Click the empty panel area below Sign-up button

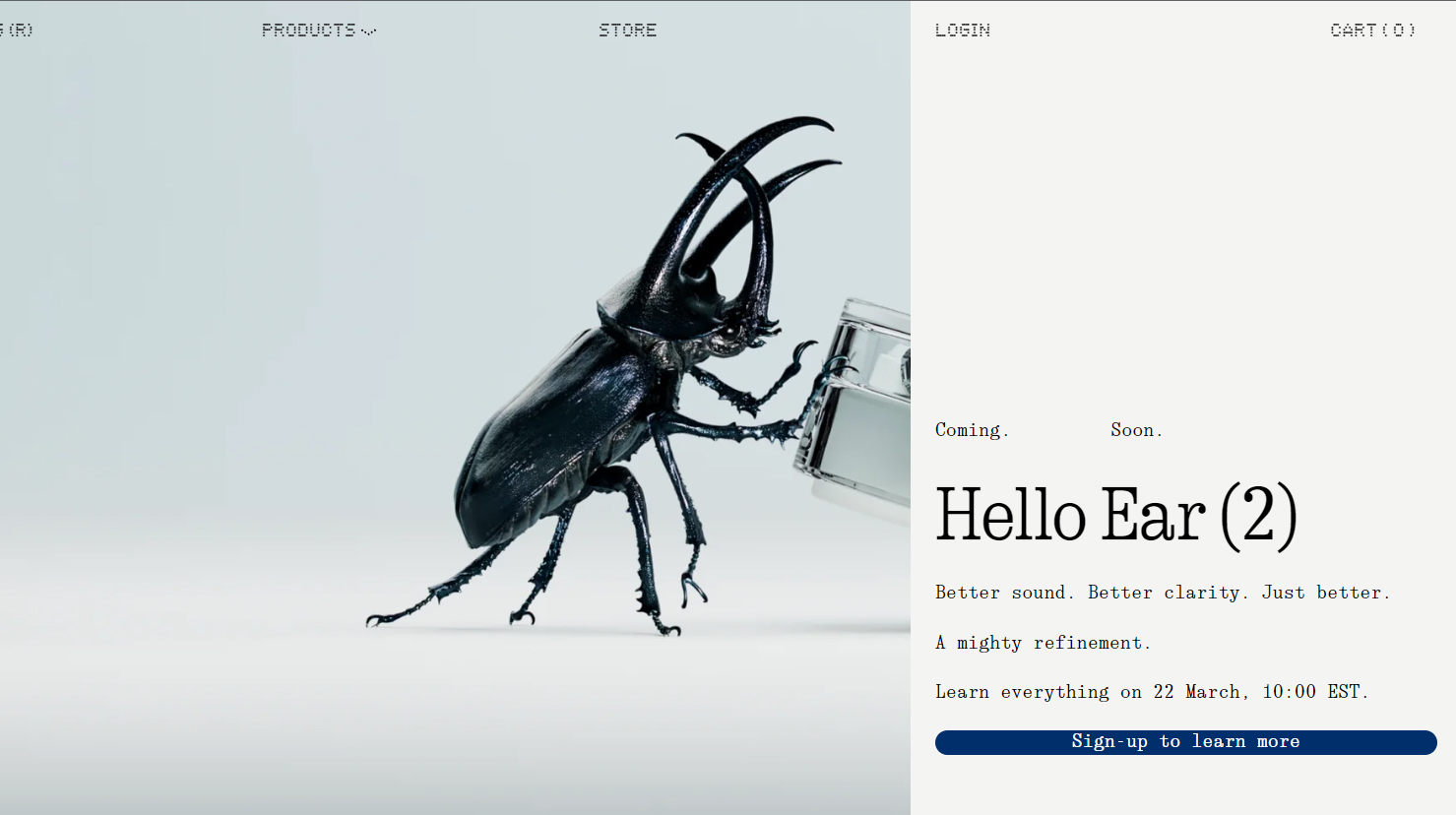(x=1181, y=785)
